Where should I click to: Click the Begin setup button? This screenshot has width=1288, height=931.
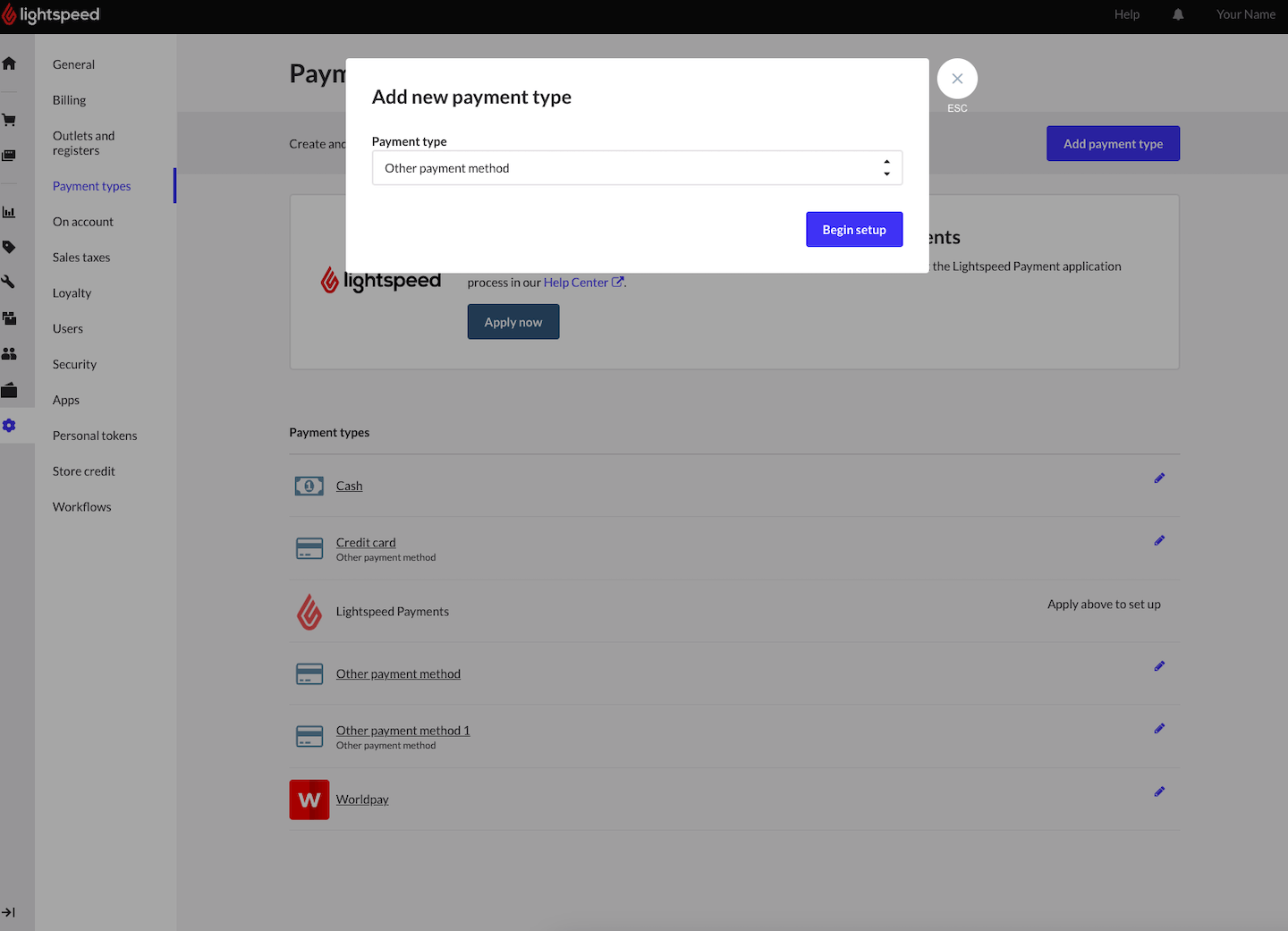pos(854,230)
